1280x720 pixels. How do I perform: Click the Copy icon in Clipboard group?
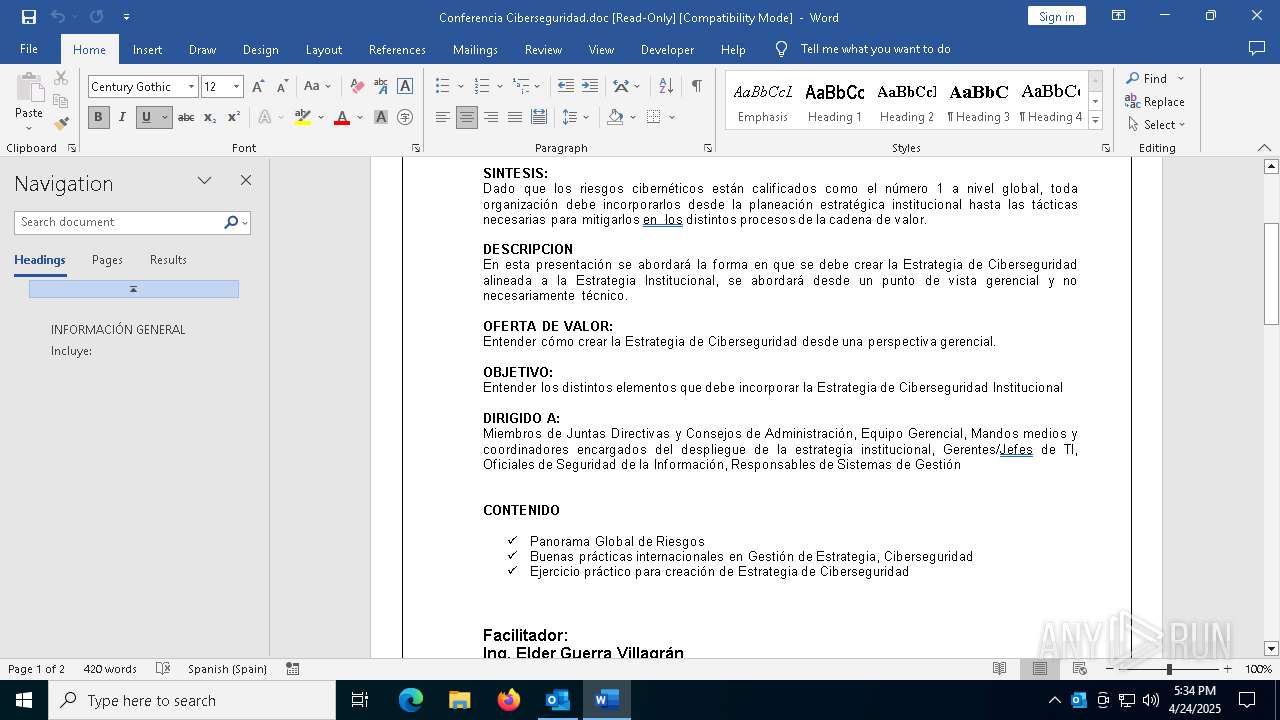point(61,101)
